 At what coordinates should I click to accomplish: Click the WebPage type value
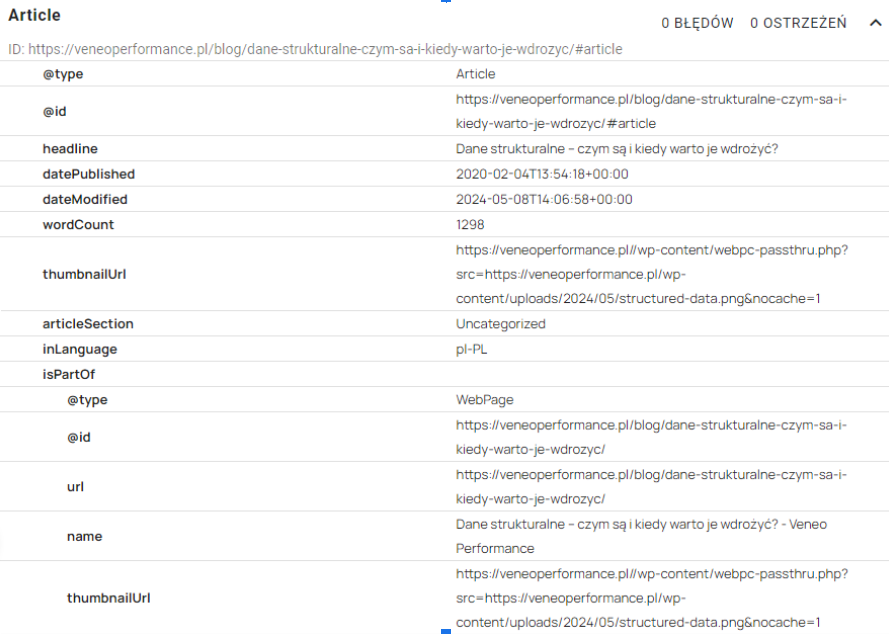[x=484, y=400]
